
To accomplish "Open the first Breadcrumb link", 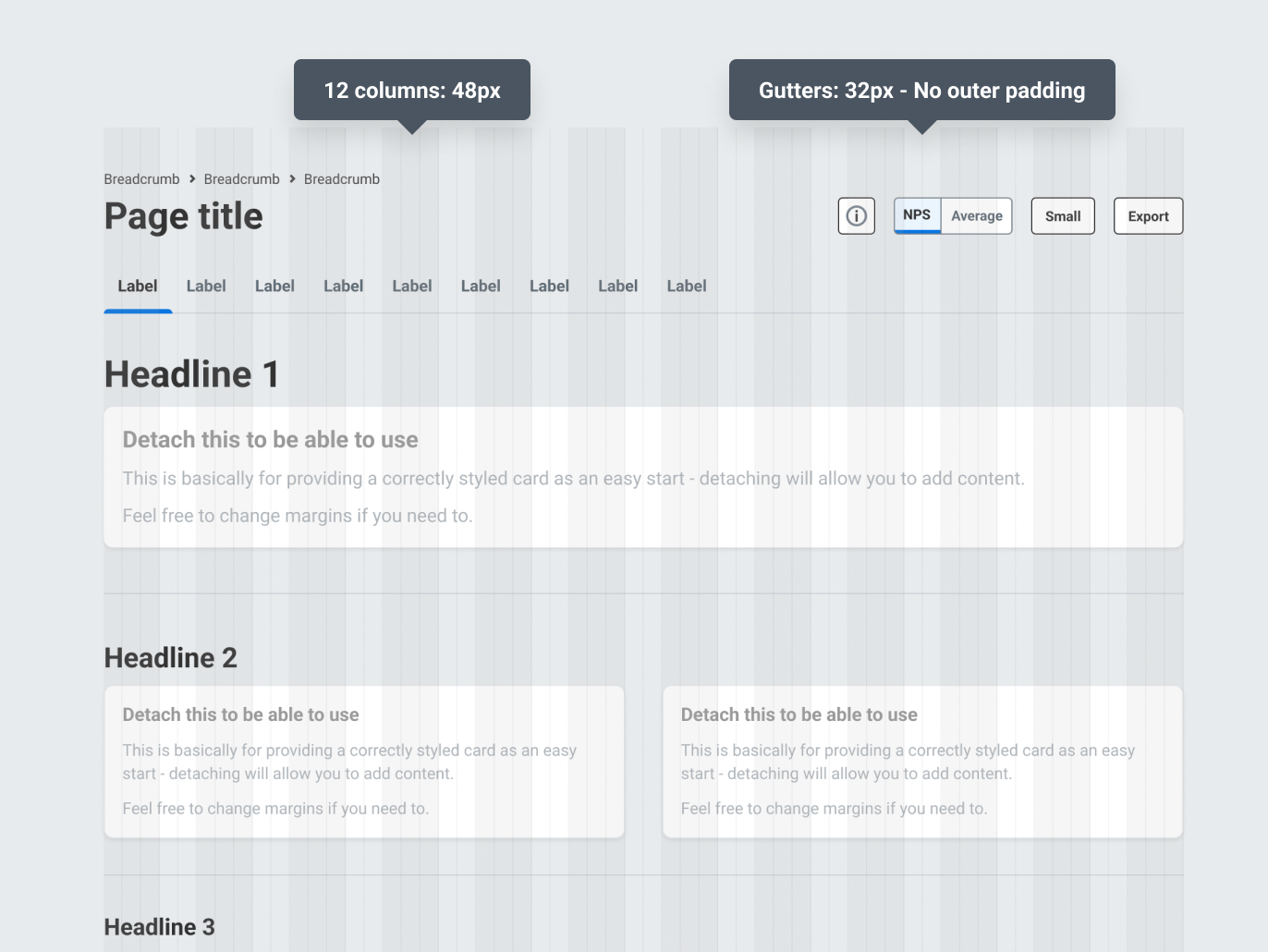I will (141, 179).
